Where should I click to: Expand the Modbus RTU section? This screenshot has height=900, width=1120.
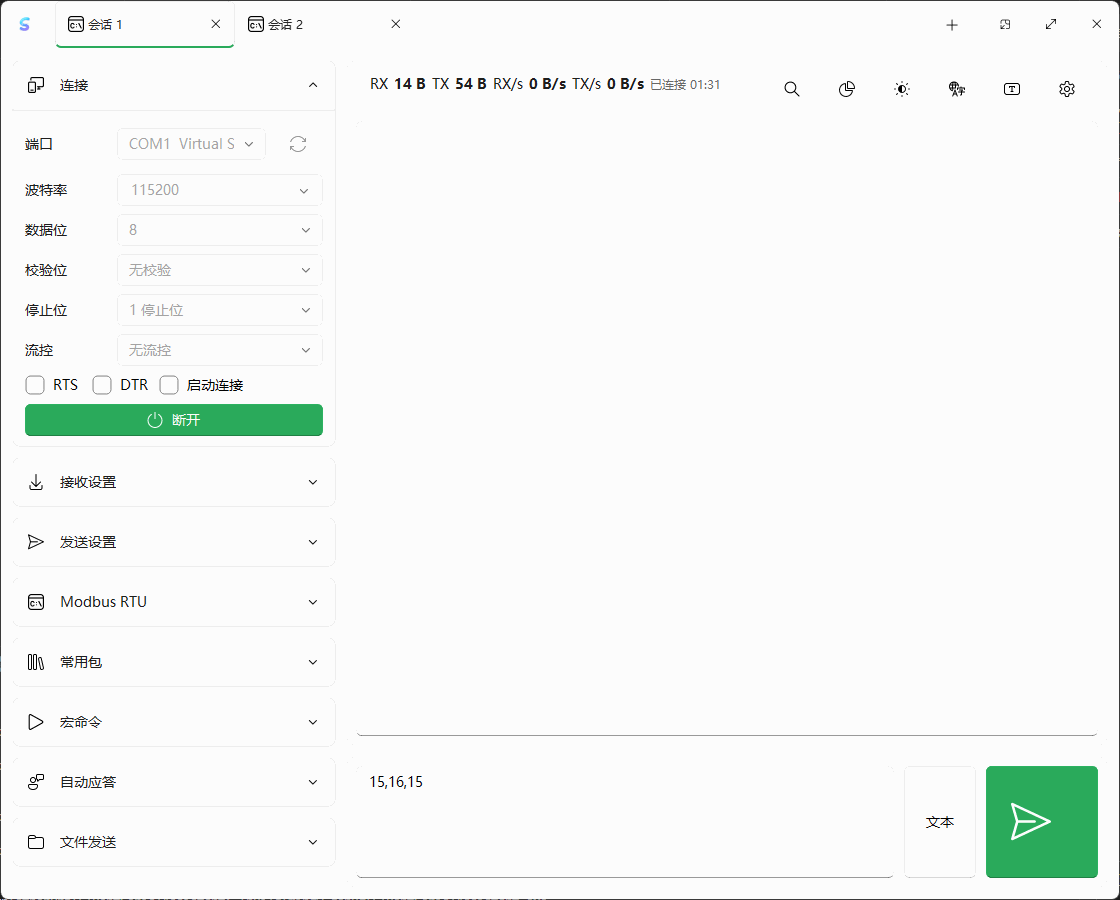click(174, 602)
